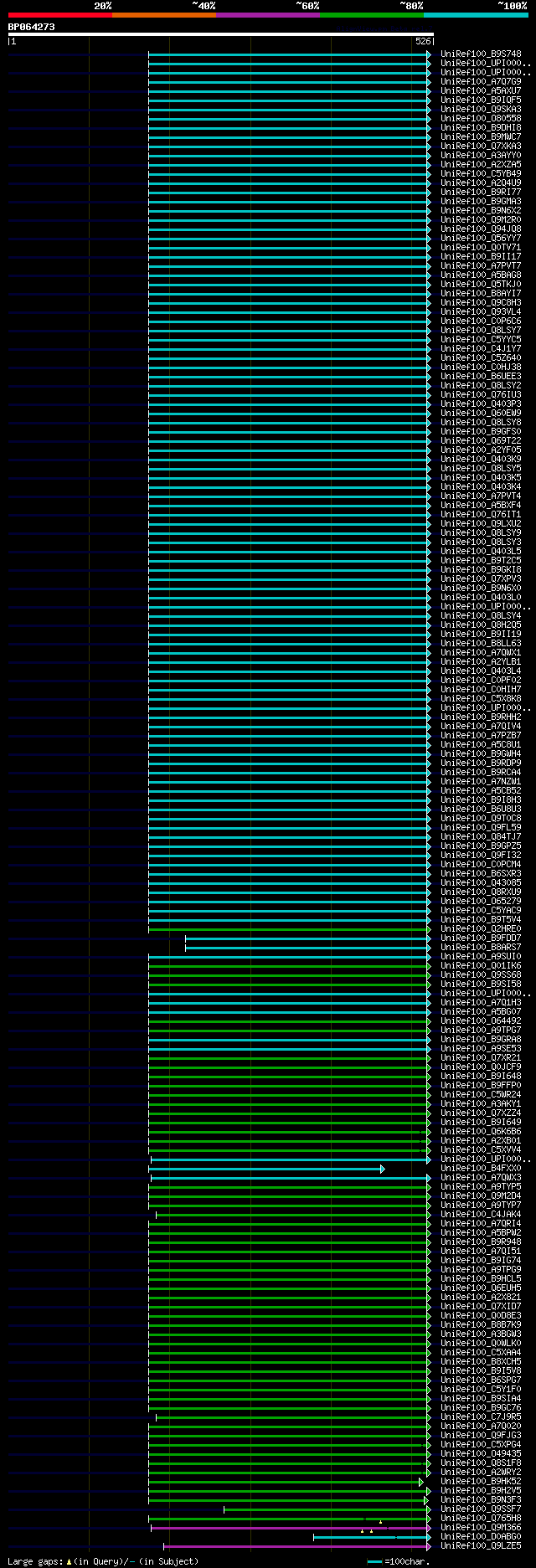
Task: Click the cyan ~100% identity legend bar
Action: coord(475,15)
